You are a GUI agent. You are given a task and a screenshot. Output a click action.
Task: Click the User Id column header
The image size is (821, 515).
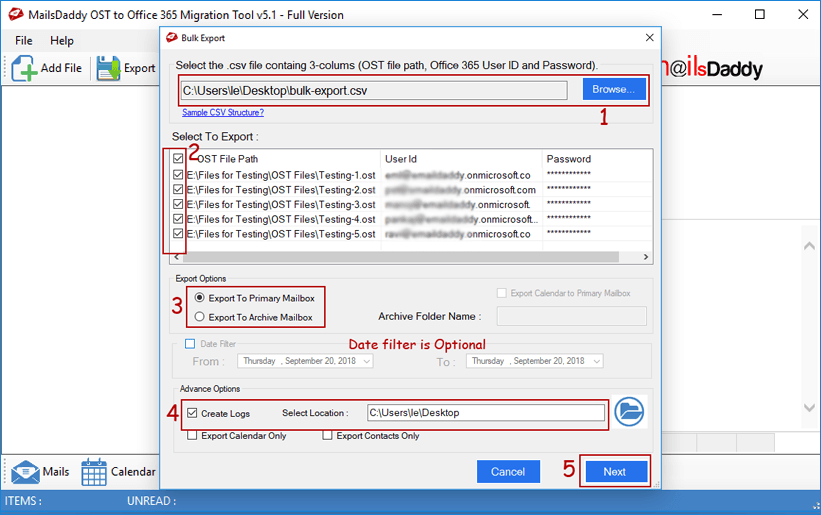[401, 159]
